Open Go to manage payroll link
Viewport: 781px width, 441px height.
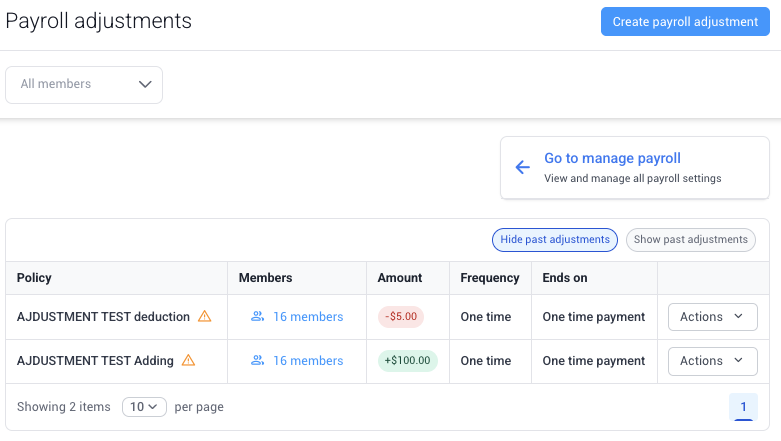pyautogui.click(x=612, y=158)
